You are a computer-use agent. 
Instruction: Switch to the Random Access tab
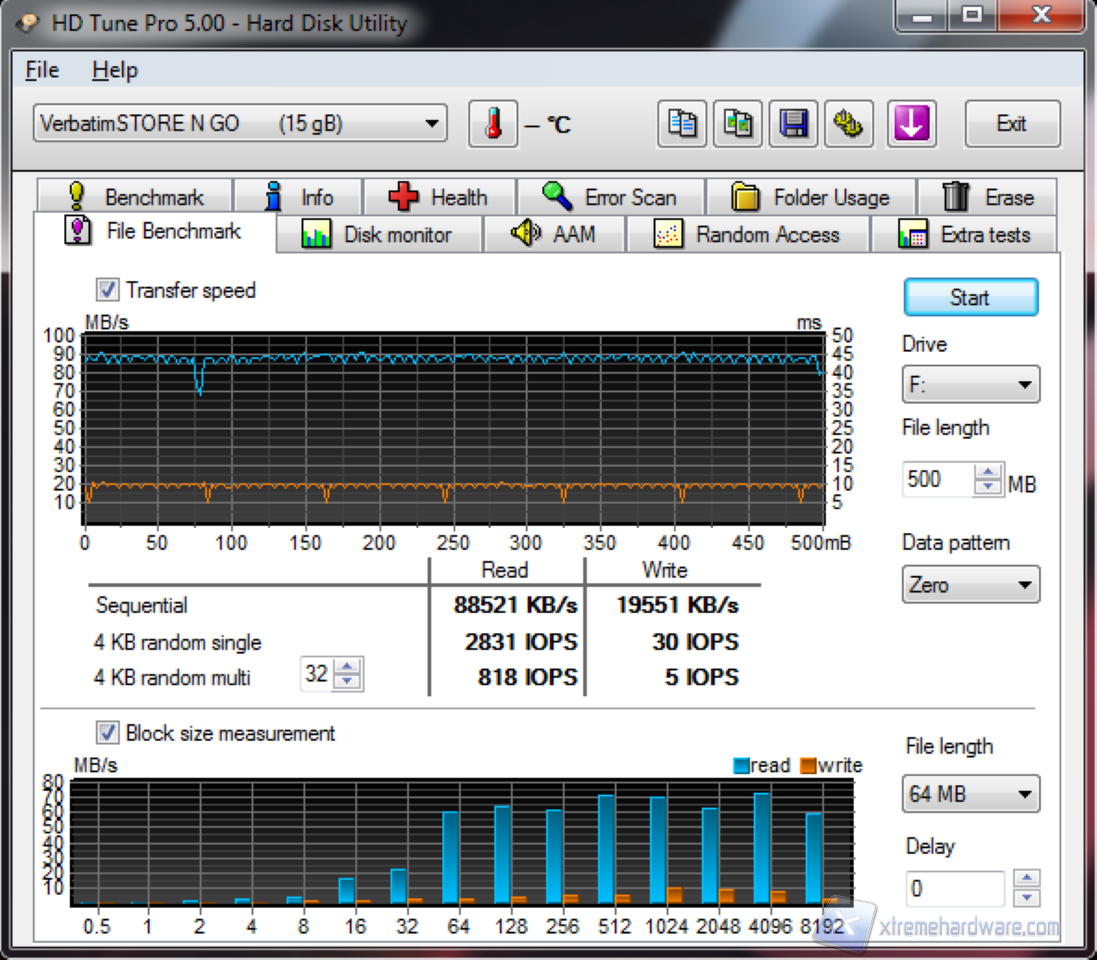click(x=747, y=235)
